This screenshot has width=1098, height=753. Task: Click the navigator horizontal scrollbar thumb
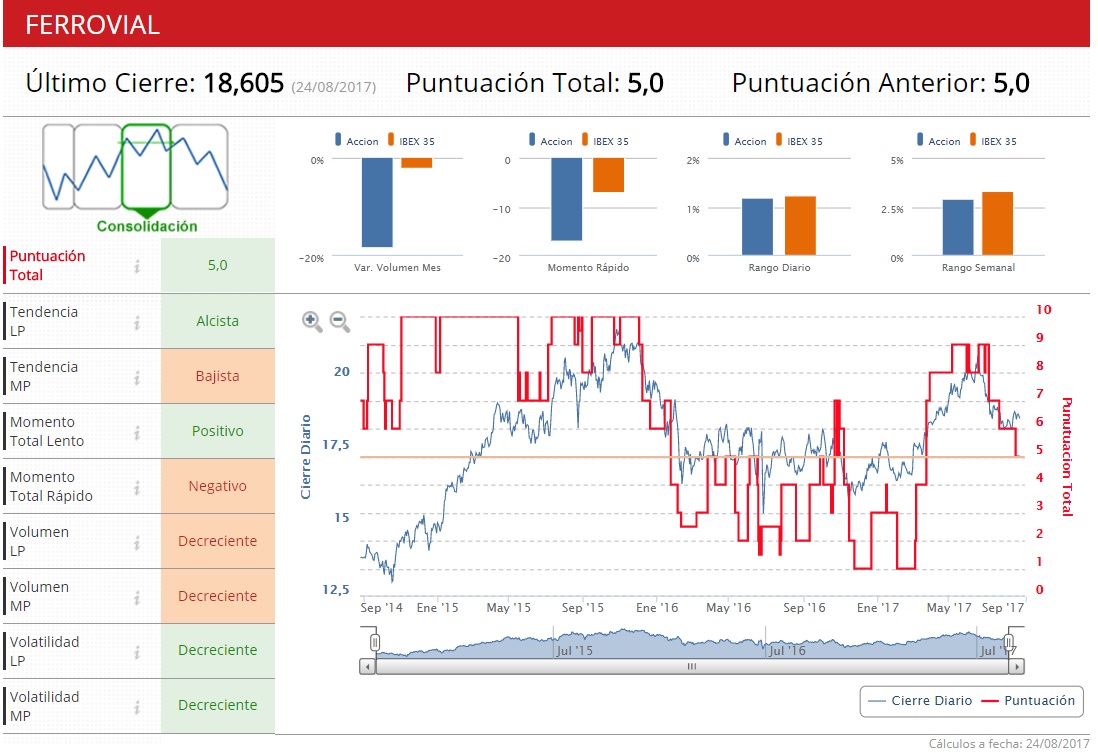coord(692,666)
